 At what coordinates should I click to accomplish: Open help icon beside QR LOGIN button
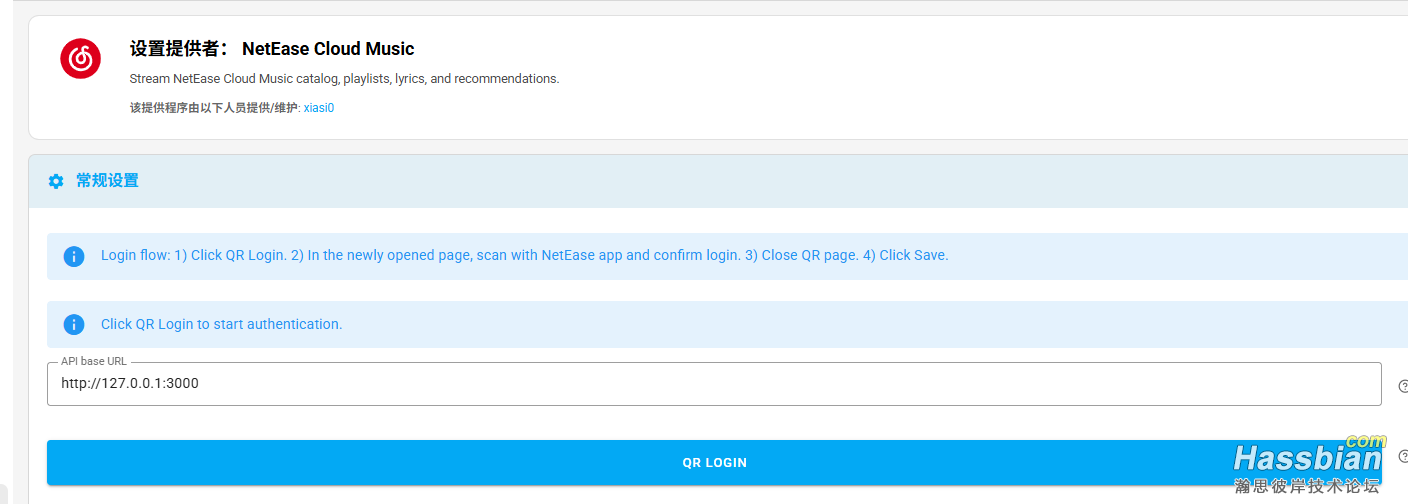(1403, 456)
